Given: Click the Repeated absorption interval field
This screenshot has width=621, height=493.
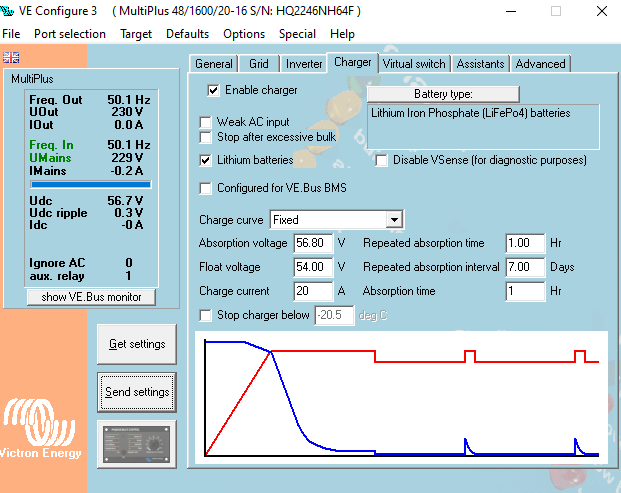Looking at the screenshot, I should [x=525, y=267].
